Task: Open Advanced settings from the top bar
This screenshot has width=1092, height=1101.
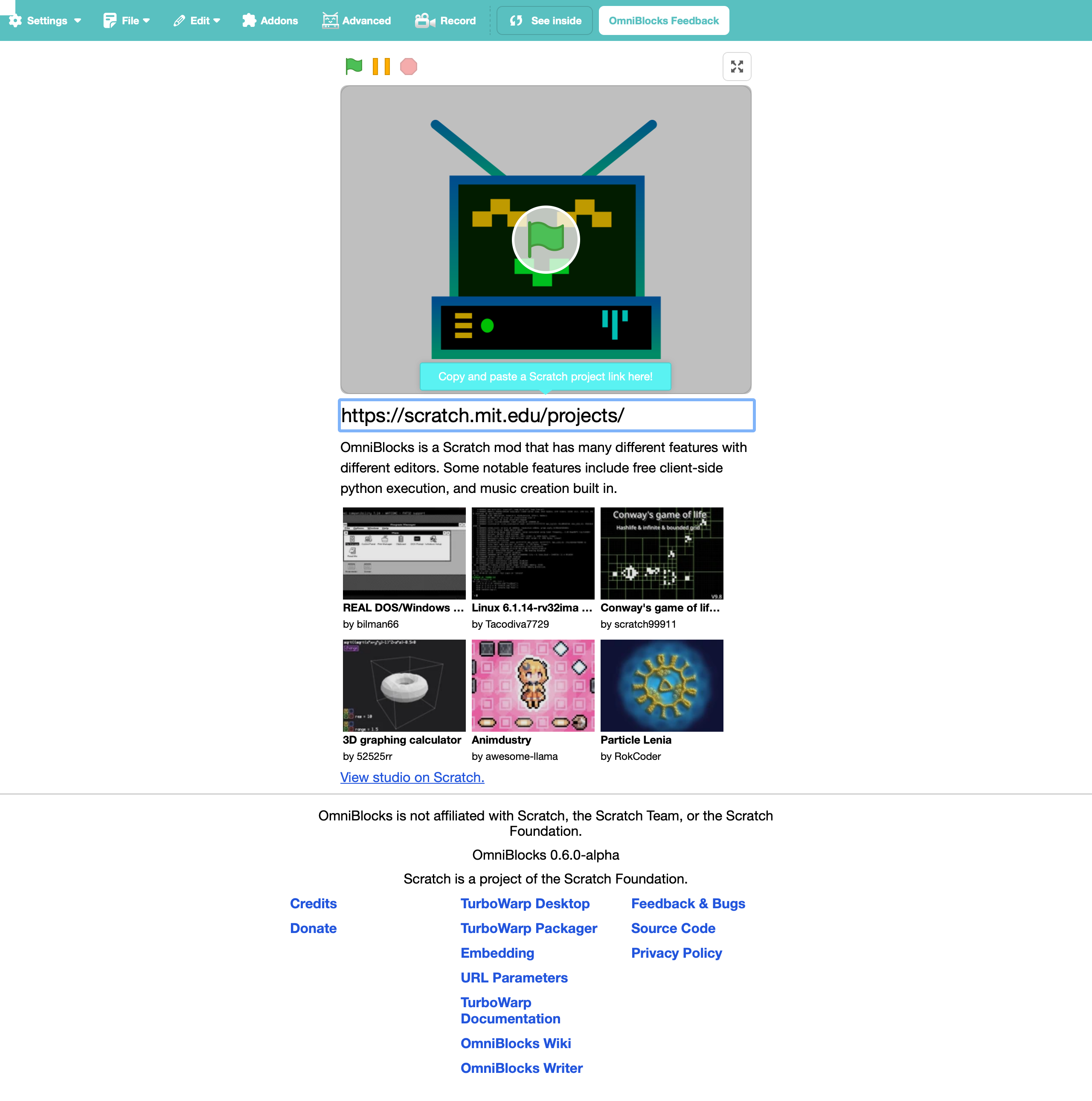Action: pos(356,20)
